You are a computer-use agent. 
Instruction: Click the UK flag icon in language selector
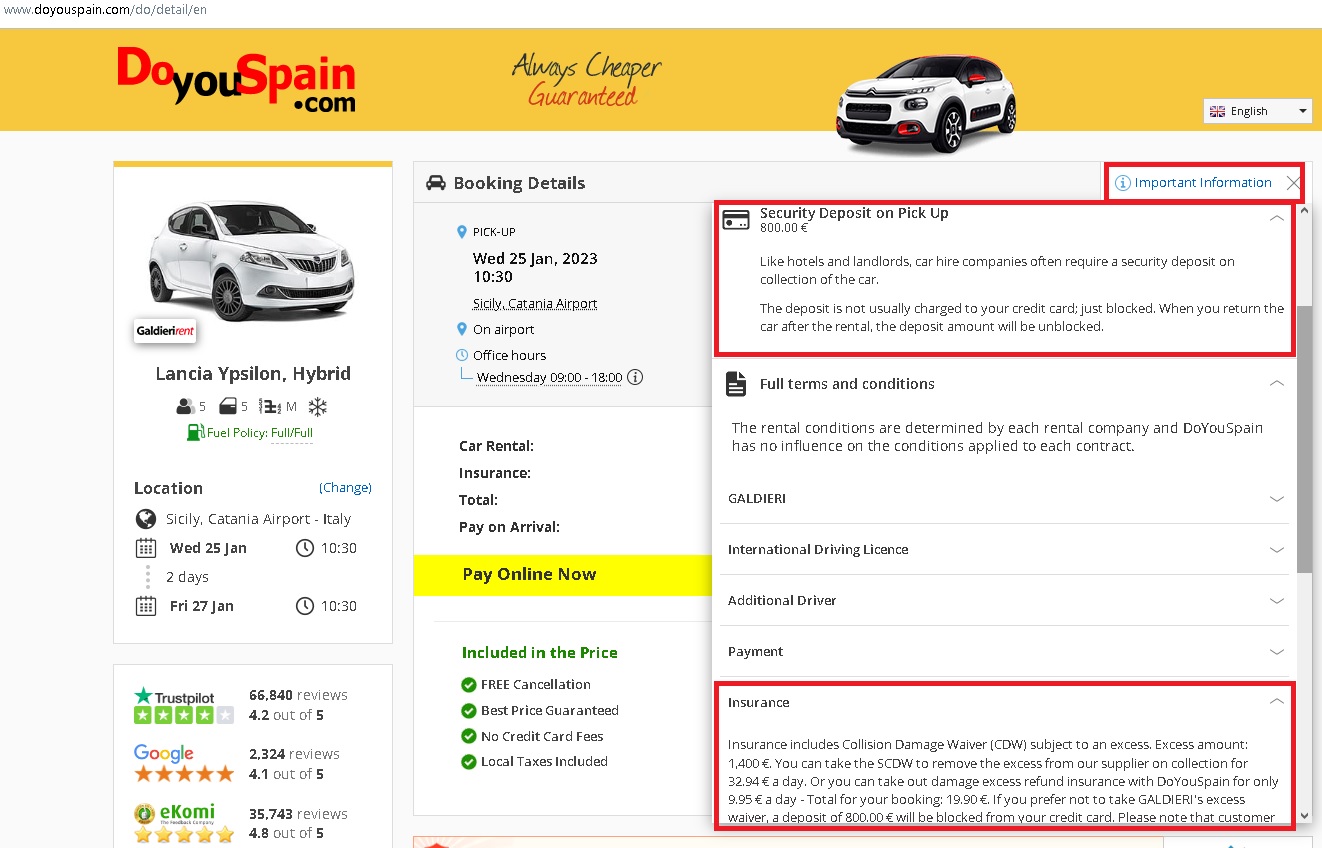pos(1217,111)
